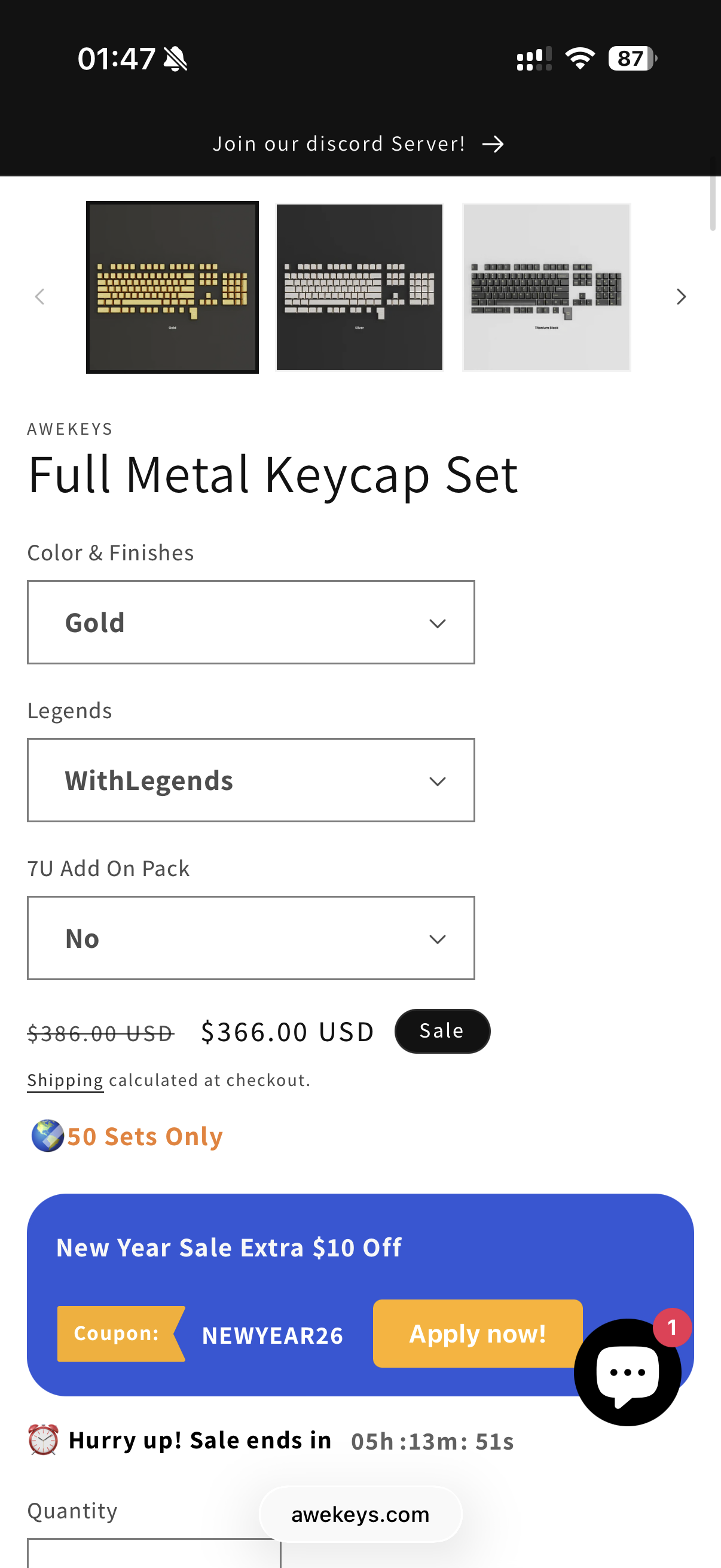This screenshot has width=721, height=1568.
Task: Select the Titanium Black keycap thumbnail
Action: tap(546, 286)
